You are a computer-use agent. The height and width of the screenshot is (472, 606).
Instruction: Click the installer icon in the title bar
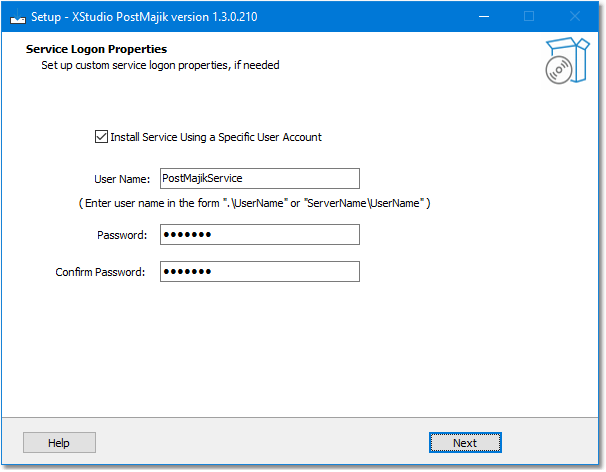[x=17, y=17]
